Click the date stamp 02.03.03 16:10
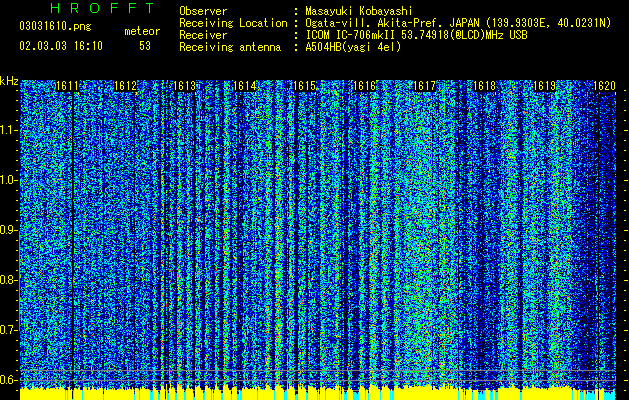The width and height of the screenshot is (629, 400). [61, 46]
